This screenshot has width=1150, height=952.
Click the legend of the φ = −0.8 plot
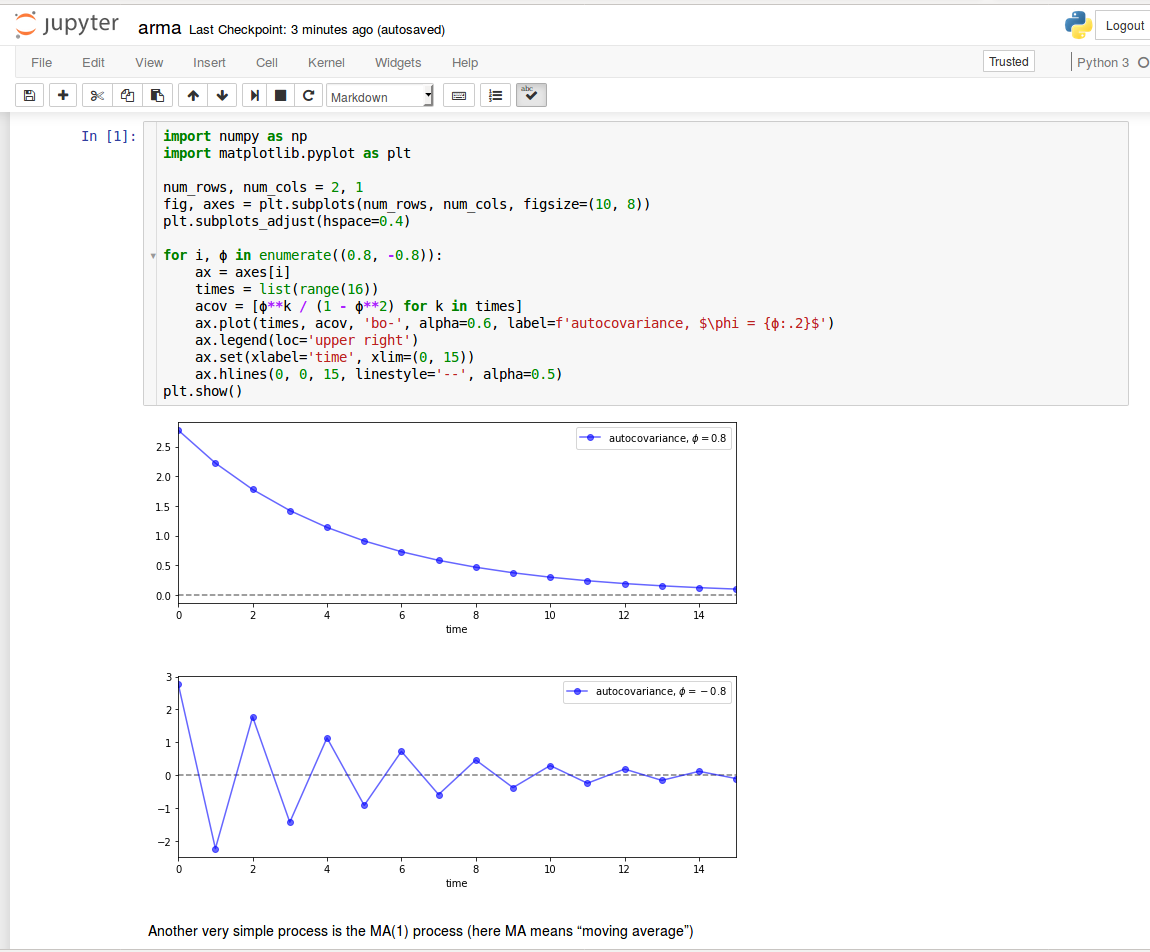pos(647,692)
